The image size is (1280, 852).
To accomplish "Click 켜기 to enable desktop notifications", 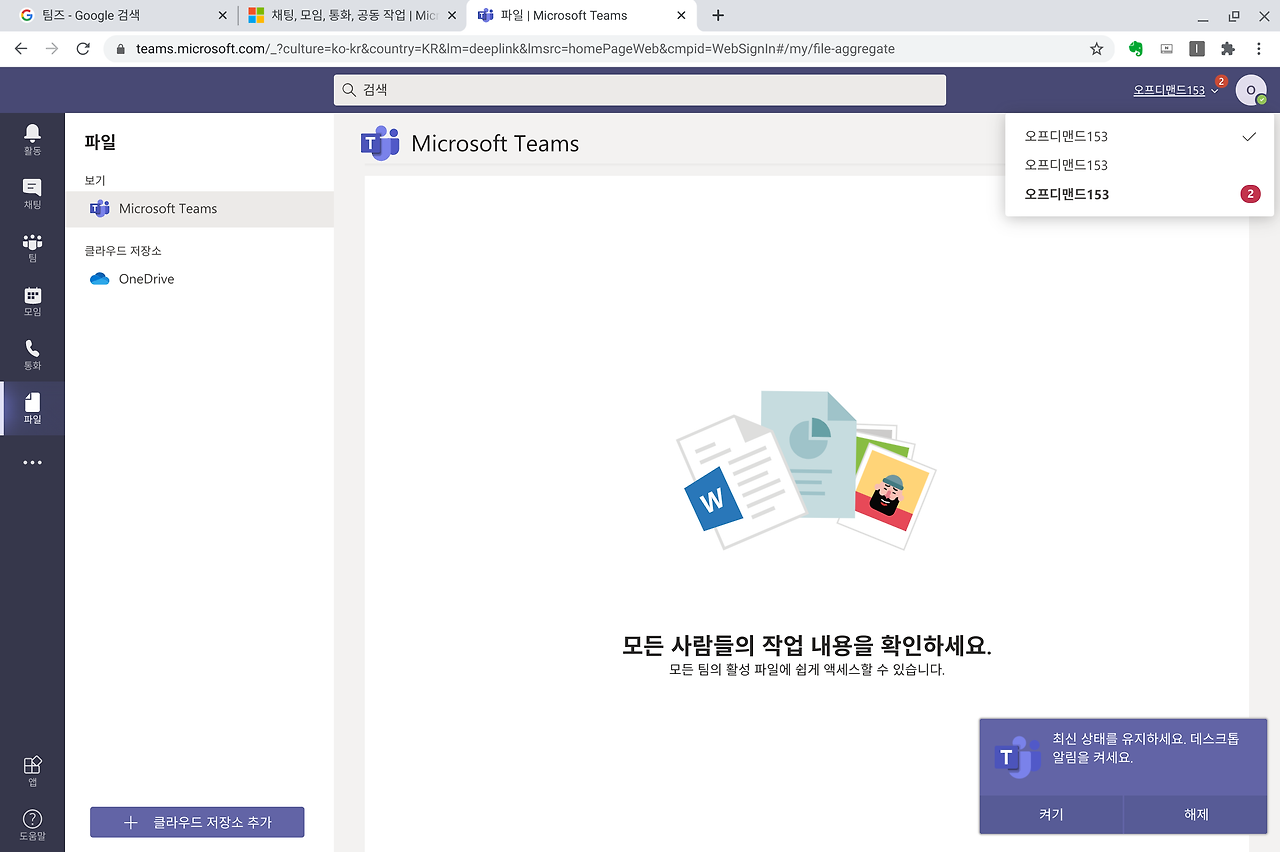I will point(1051,814).
